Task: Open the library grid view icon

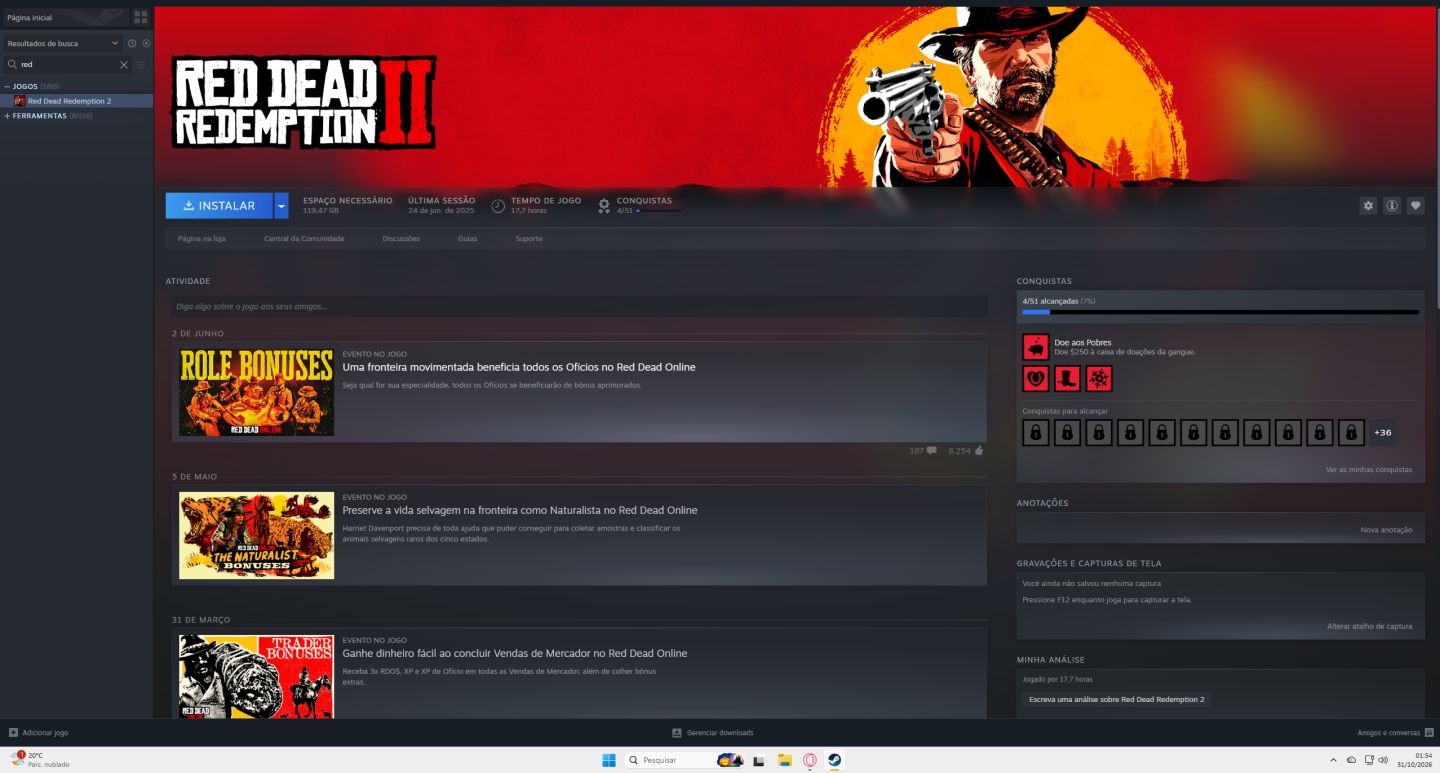Action: [141, 17]
